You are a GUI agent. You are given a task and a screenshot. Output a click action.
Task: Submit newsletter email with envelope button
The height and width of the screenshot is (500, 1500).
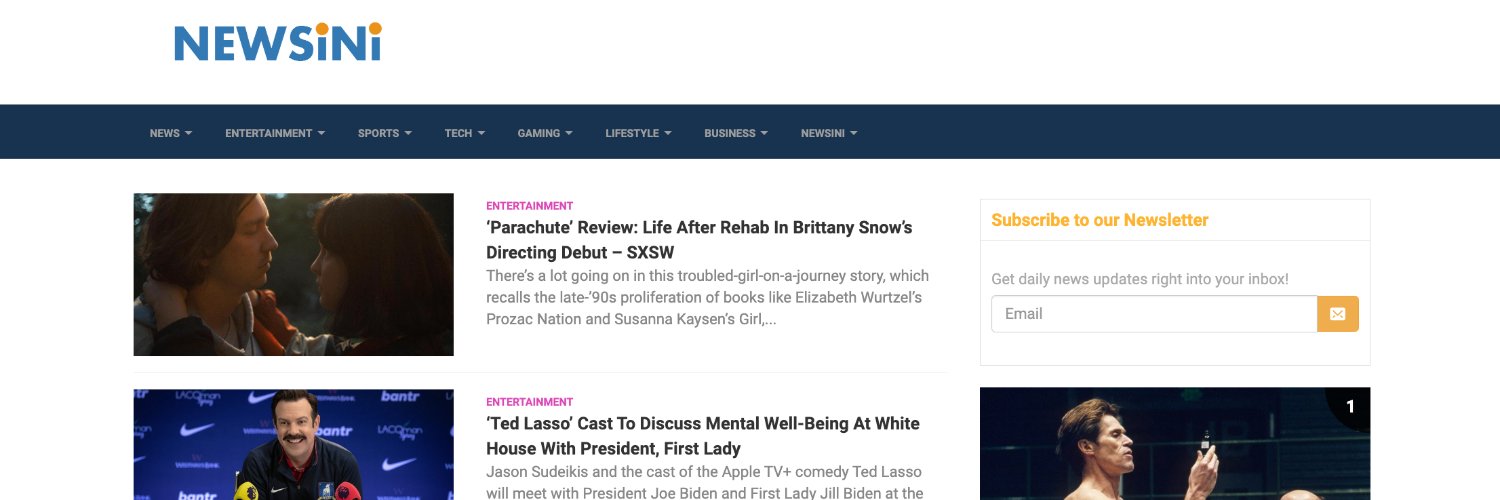[1338, 314]
